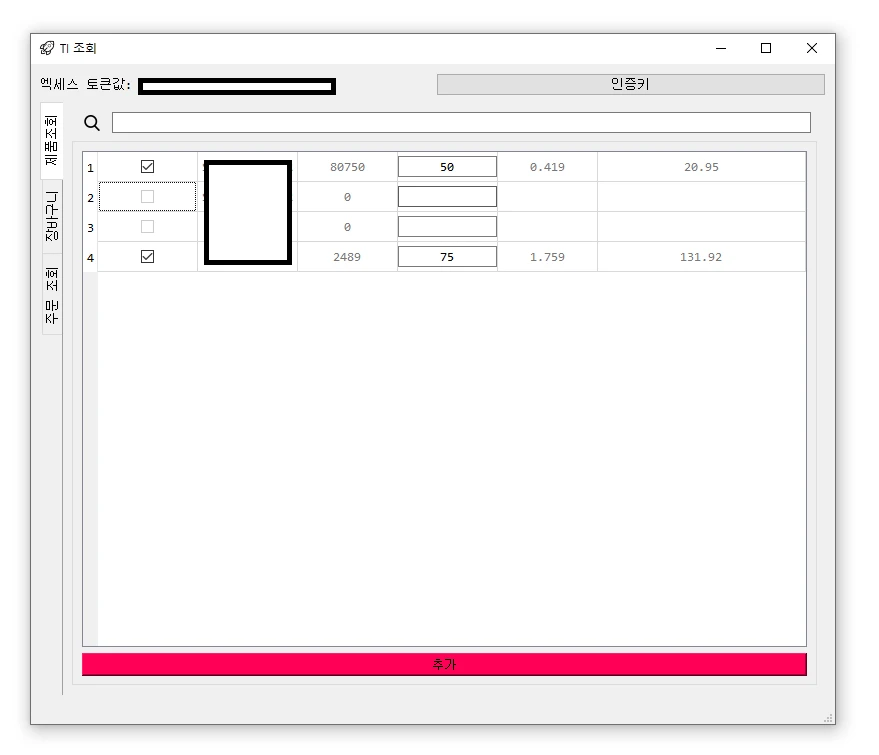The height and width of the screenshot is (755, 879).
Task: Click the rocket app icon in title bar
Action: coord(47,48)
